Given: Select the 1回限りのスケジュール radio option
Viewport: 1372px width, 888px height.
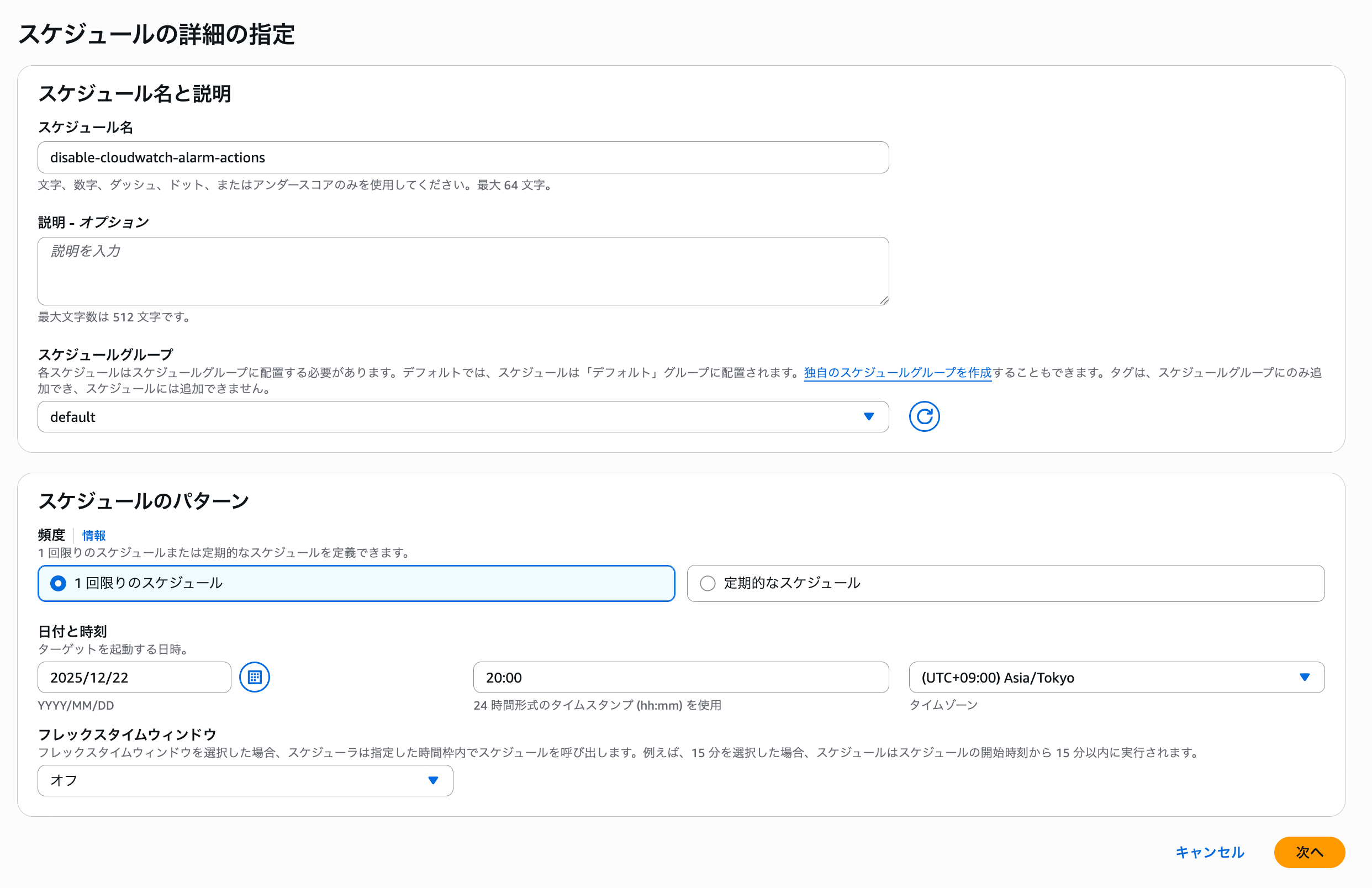Looking at the screenshot, I should (57, 583).
